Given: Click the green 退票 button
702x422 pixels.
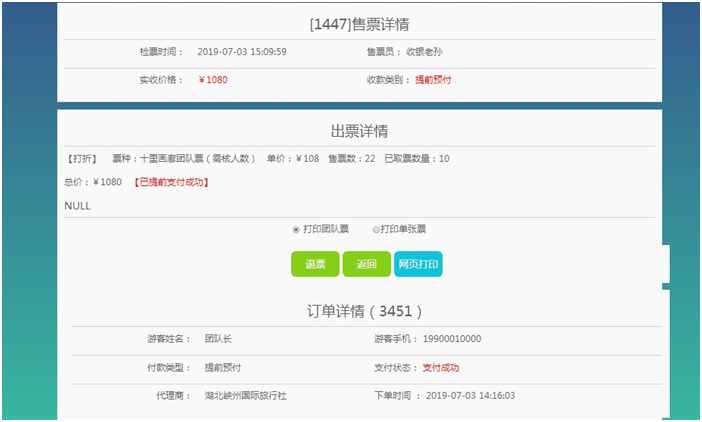Looking at the screenshot, I should pos(315,264).
